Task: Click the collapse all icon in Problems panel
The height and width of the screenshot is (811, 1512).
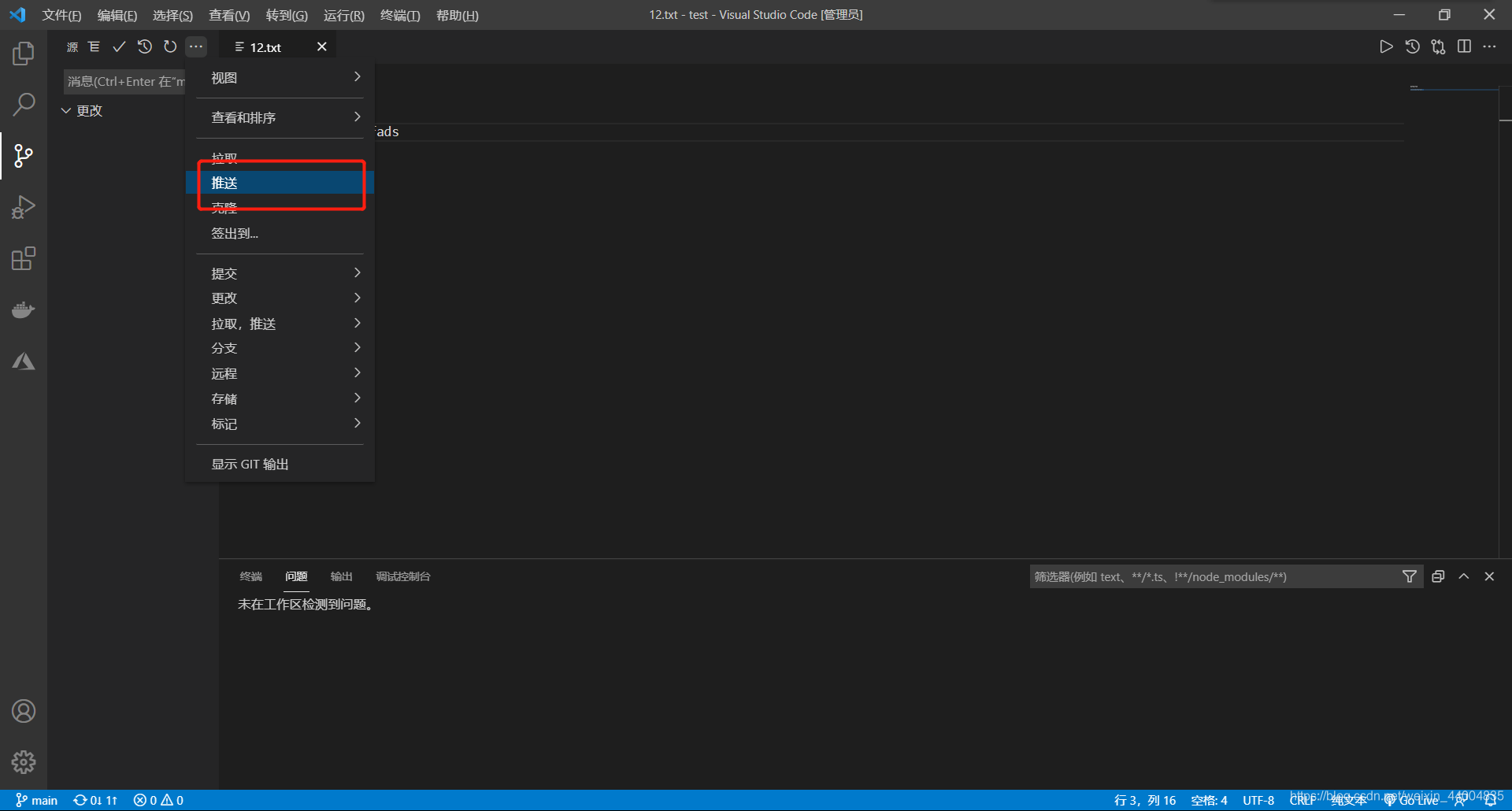Action: click(1438, 576)
